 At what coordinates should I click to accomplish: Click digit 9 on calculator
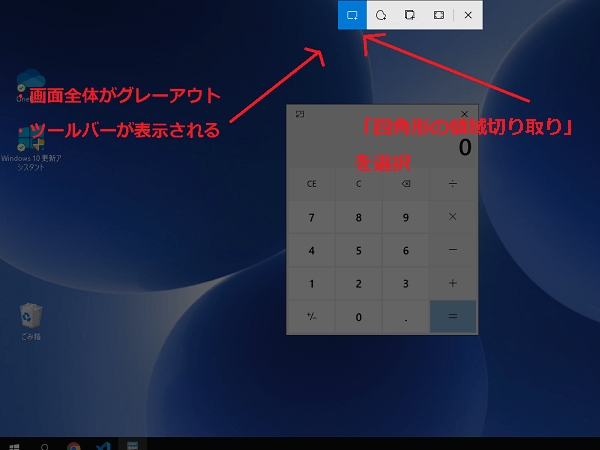coord(406,217)
